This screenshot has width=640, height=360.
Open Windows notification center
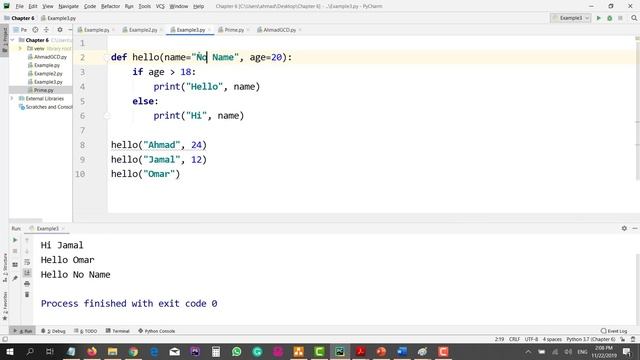[x=627, y=351]
